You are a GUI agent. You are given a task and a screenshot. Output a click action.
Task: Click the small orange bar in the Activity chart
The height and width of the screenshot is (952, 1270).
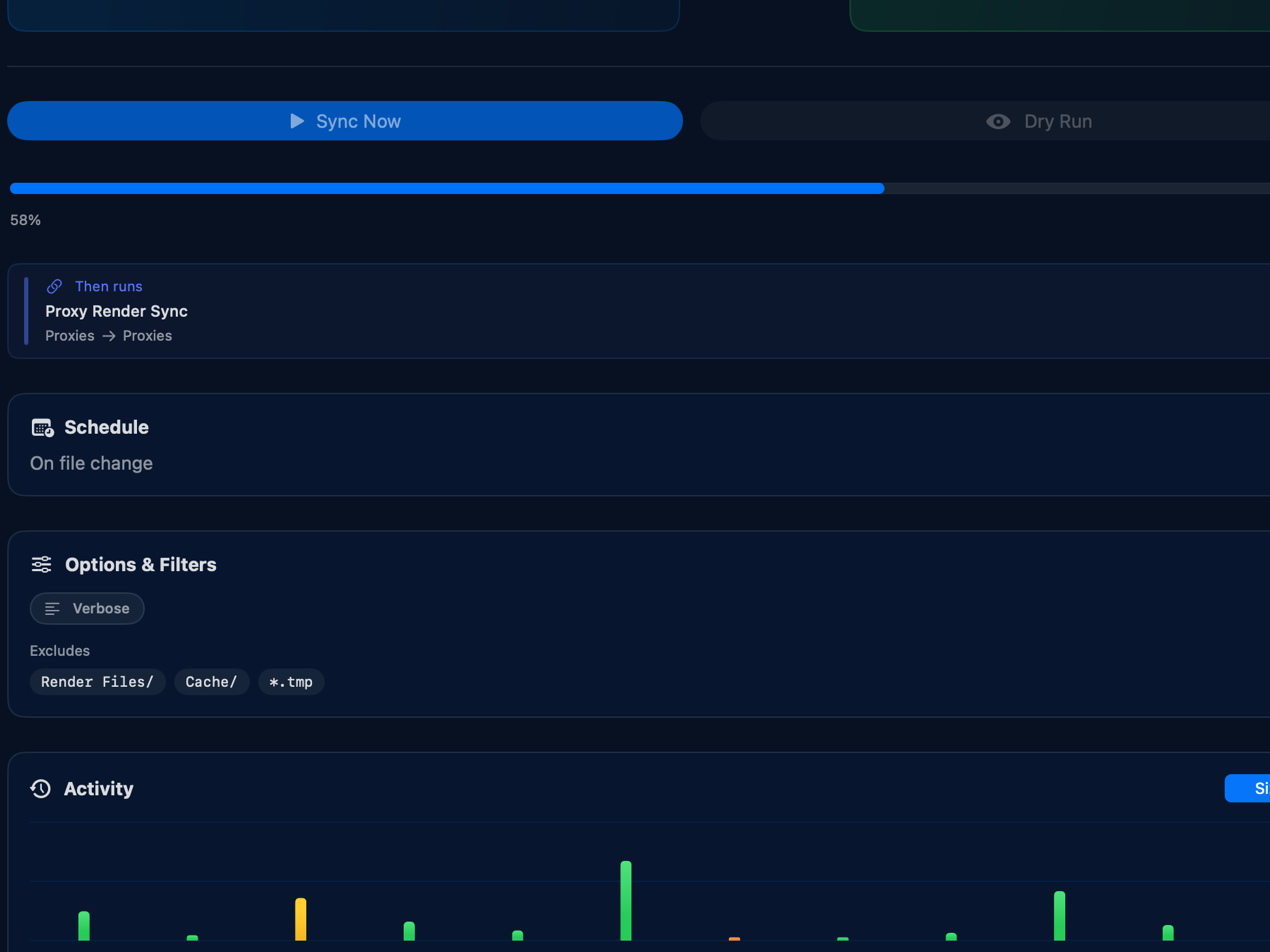[x=734, y=939]
